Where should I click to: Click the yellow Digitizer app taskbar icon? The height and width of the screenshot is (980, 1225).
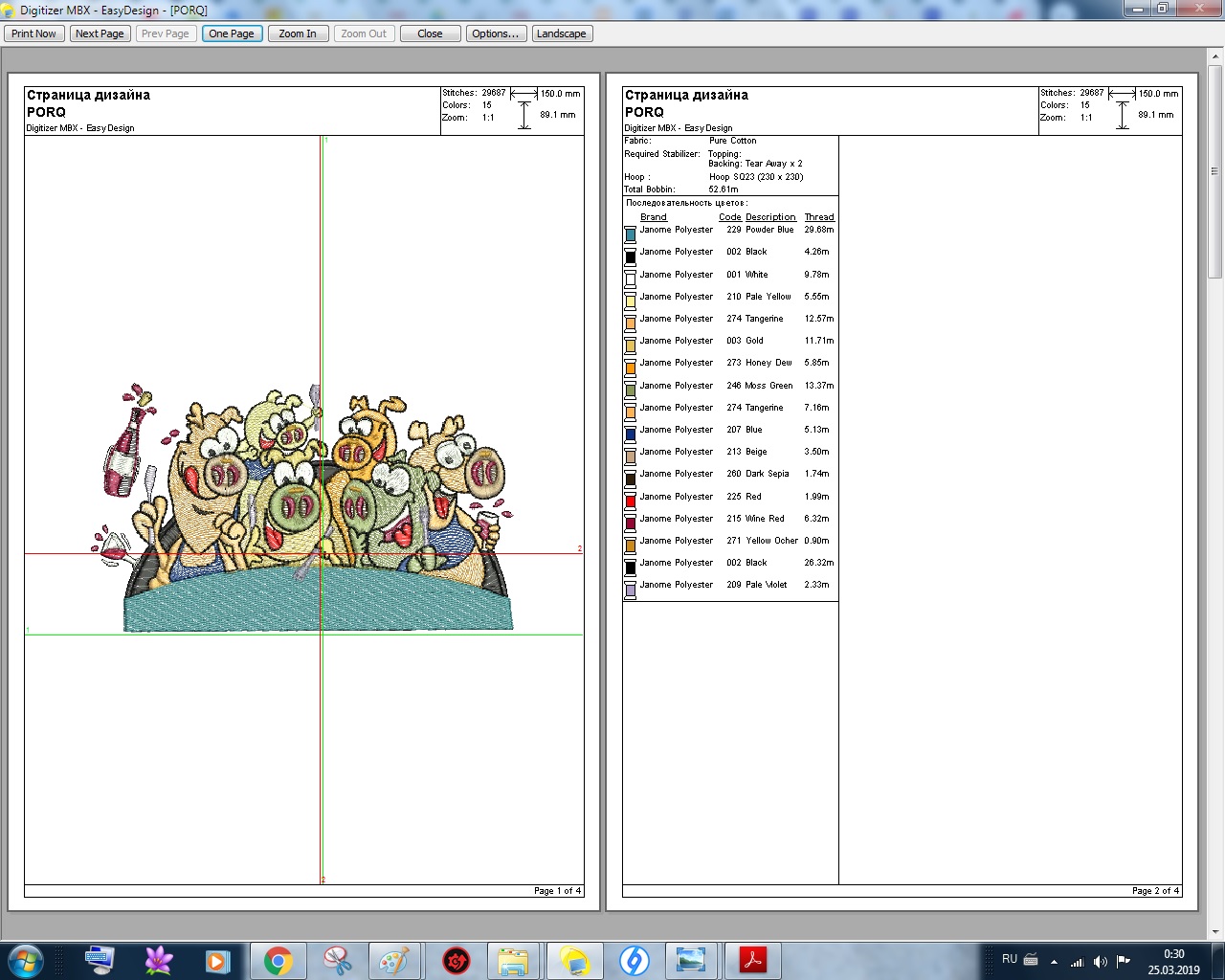pos(574,960)
